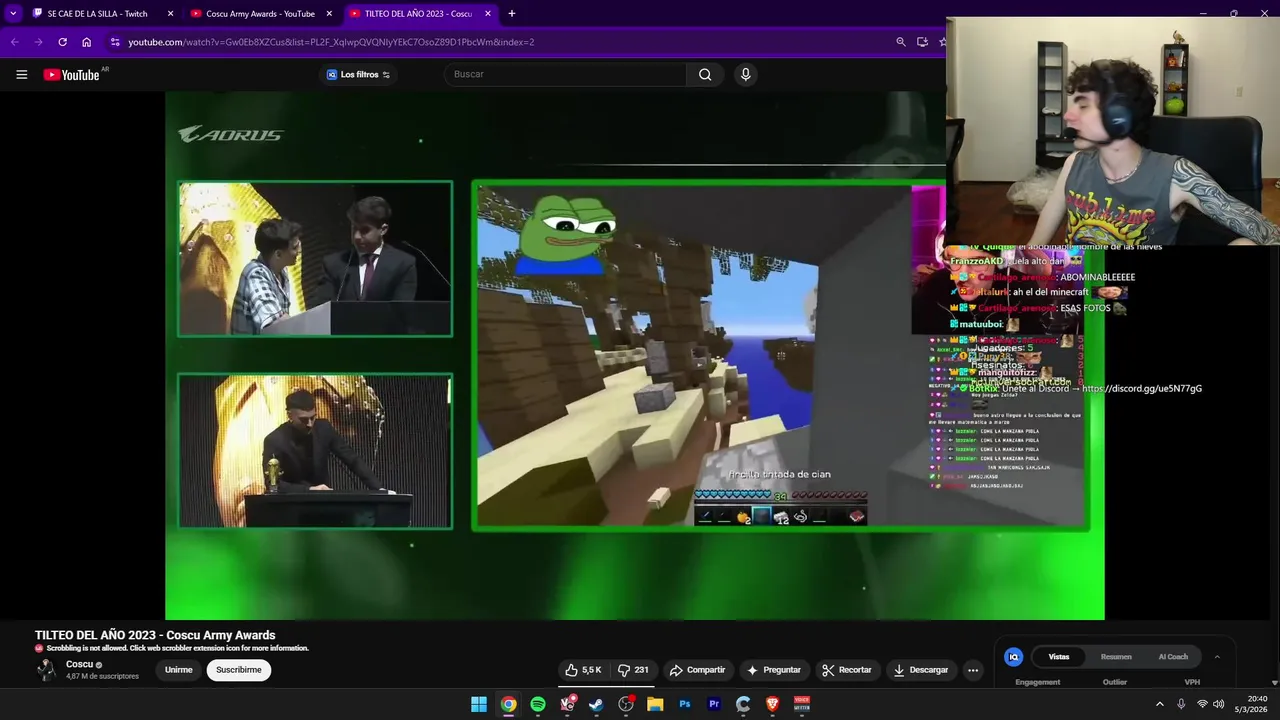
Task: Click the Descargar button
Action: pyautogui.click(x=920, y=670)
